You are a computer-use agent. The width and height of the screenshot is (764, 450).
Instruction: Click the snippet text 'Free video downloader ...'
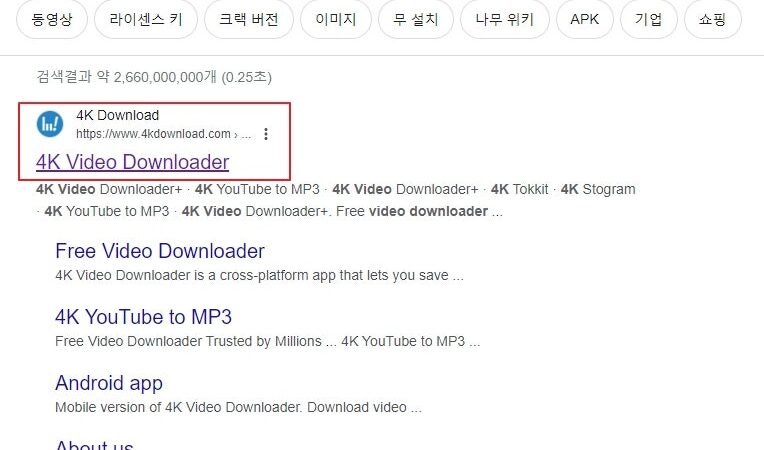pyautogui.click(x=419, y=211)
